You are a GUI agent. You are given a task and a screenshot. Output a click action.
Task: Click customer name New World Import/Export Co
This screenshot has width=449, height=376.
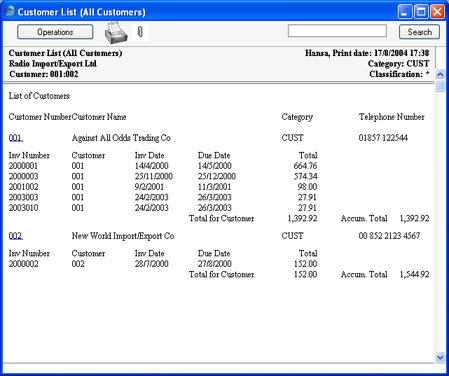(x=123, y=236)
